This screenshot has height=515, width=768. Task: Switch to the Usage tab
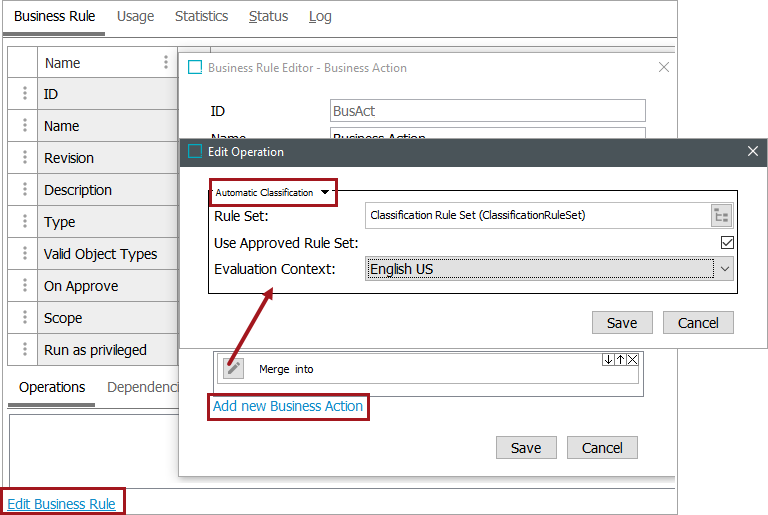click(x=135, y=16)
